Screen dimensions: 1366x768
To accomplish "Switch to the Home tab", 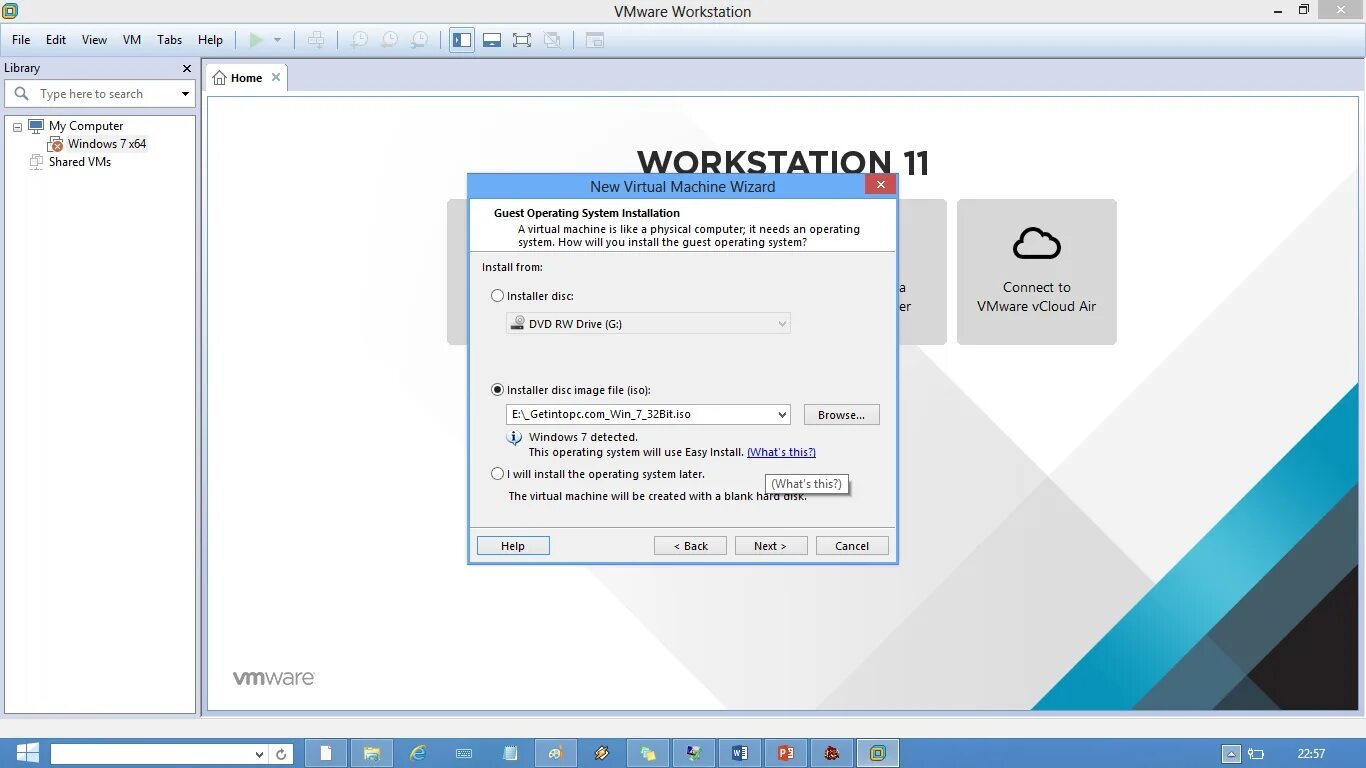I will [x=246, y=78].
